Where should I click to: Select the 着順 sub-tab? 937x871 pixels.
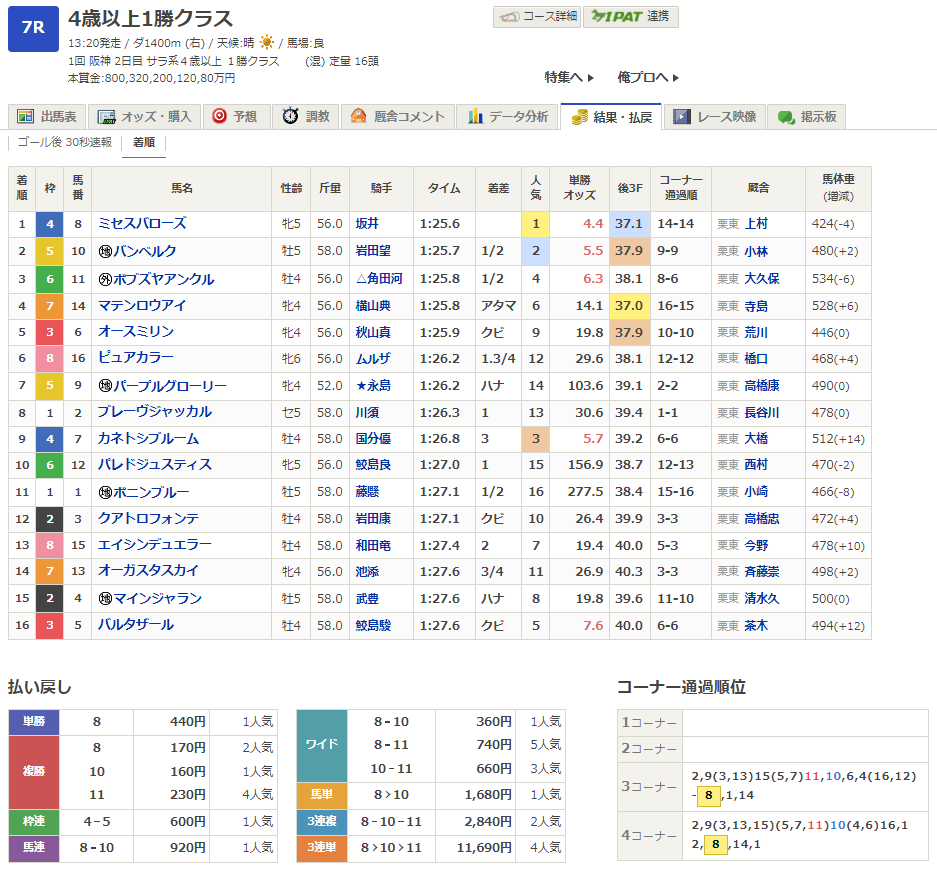point(144,143)
